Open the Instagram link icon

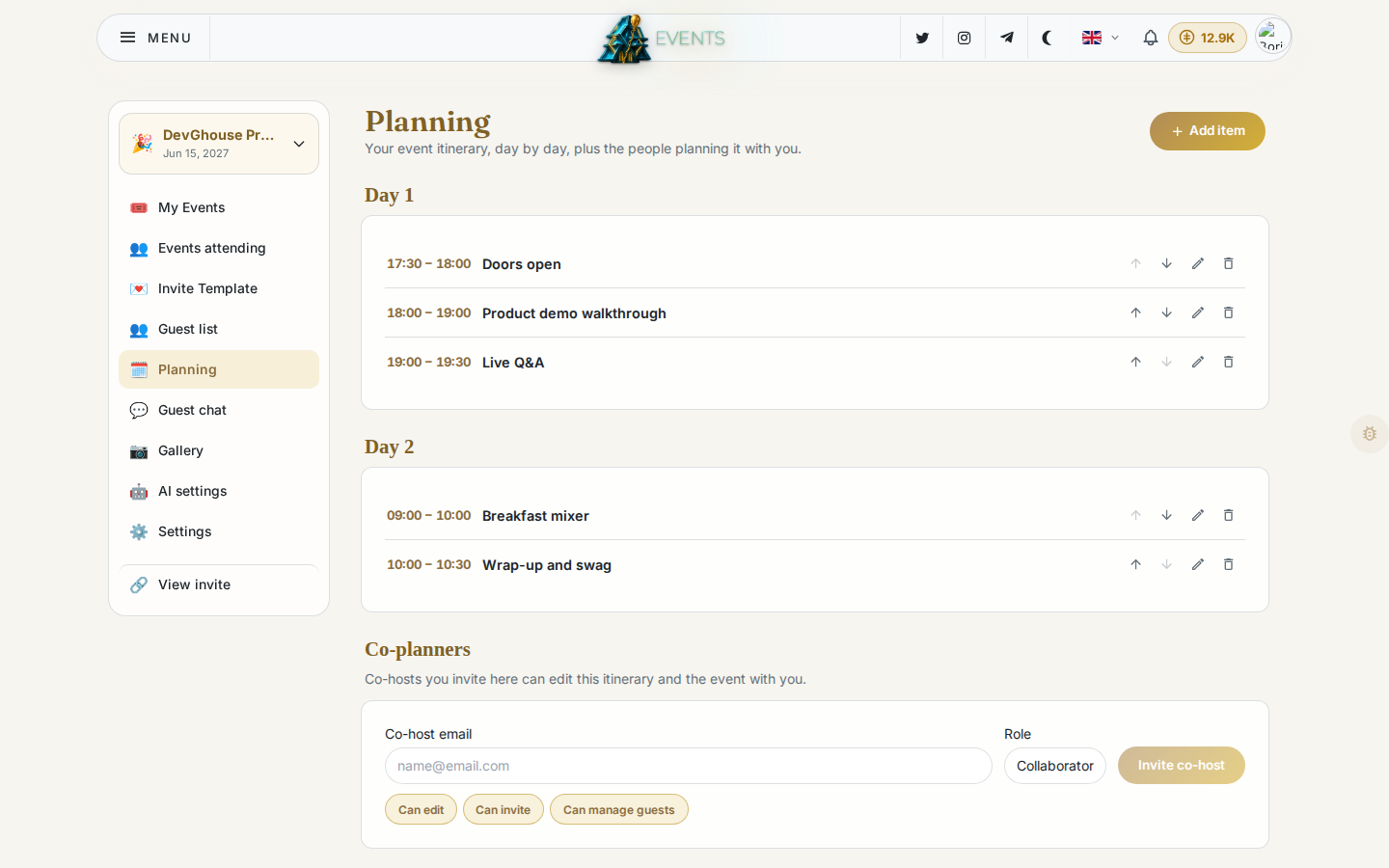coord(964,38)
